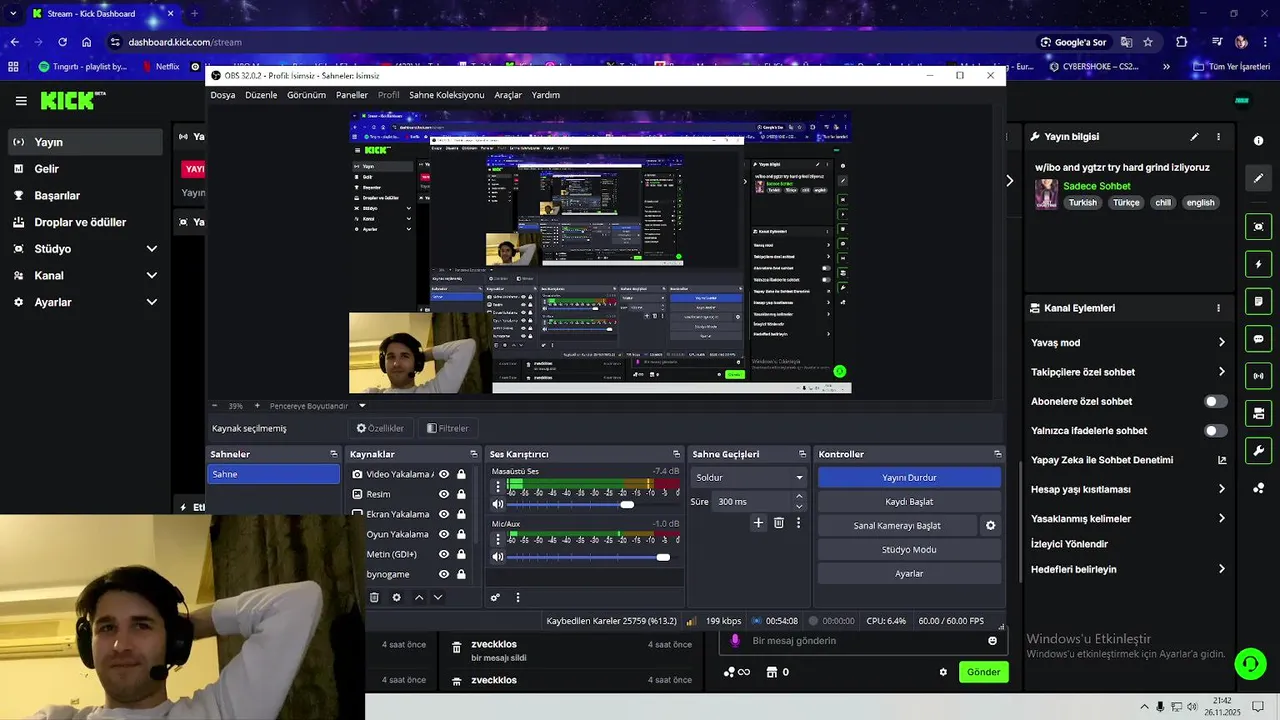Toggle visibility of Video Yakalama source
Image resolution: width=1280 pixels, height=720 pixels.
[x=444, y=474]
